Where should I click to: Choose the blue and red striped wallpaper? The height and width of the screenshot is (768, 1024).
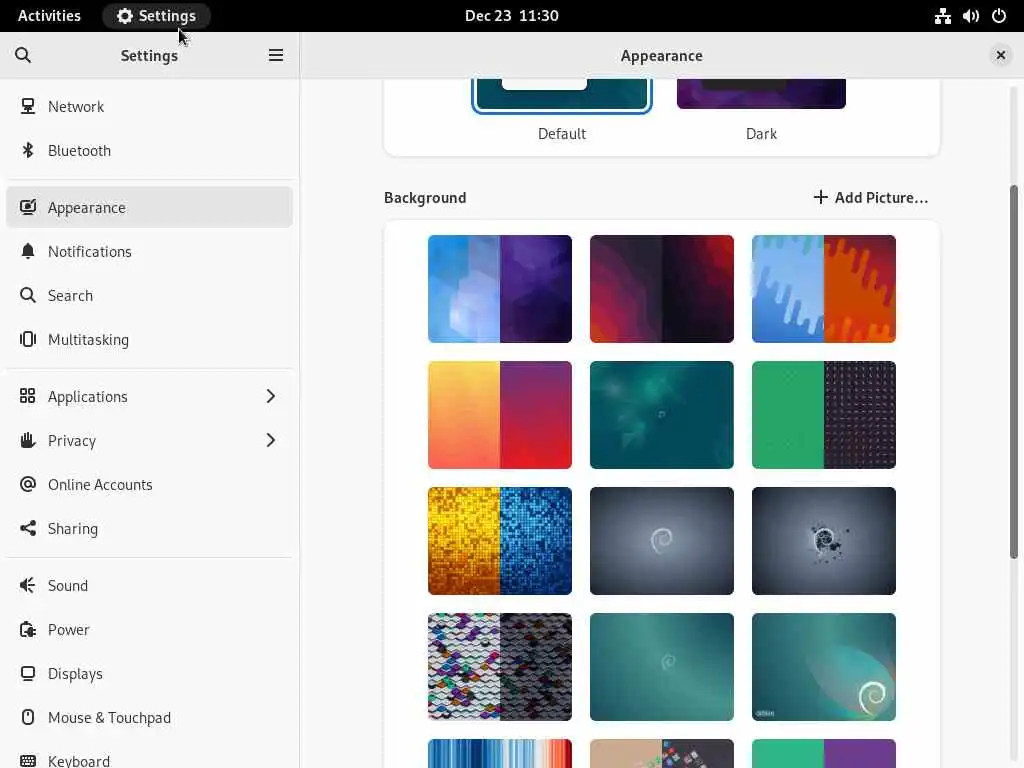(500, 754)
